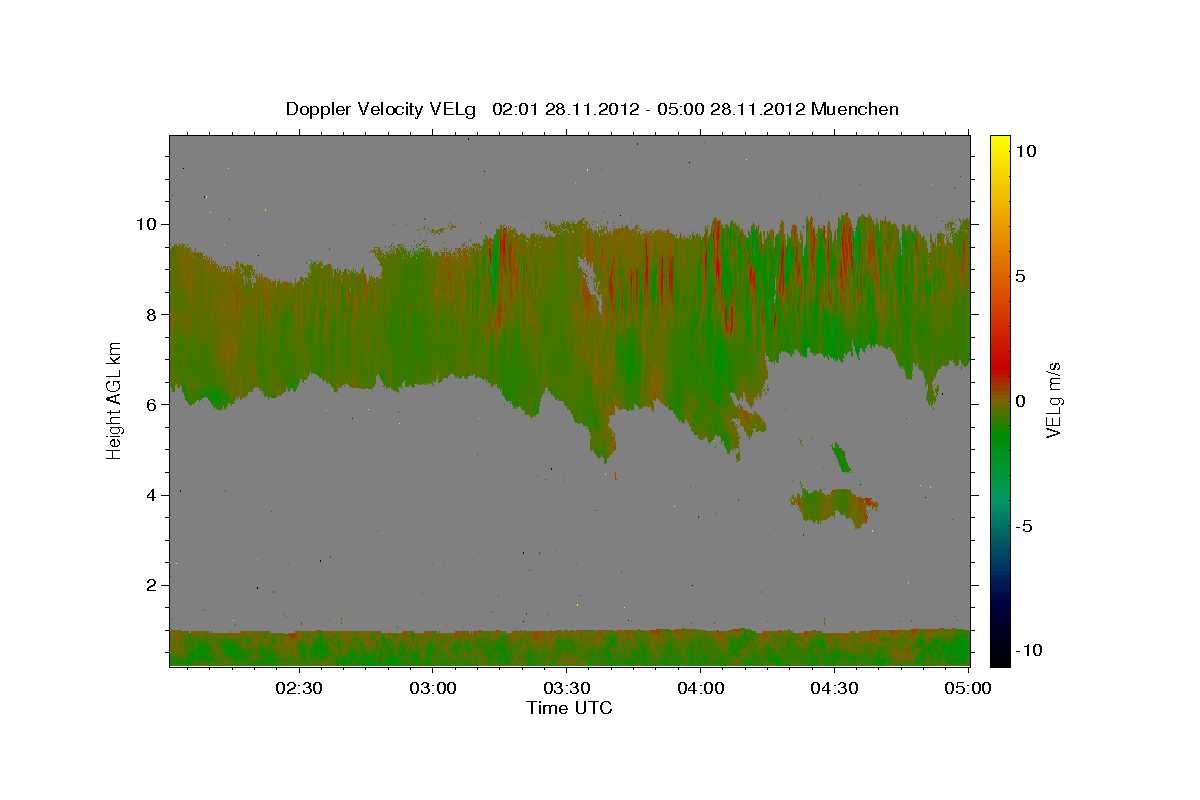
Task: Click the plot title 'Doppler Velocity VELg'
Action: coord(381,109)
